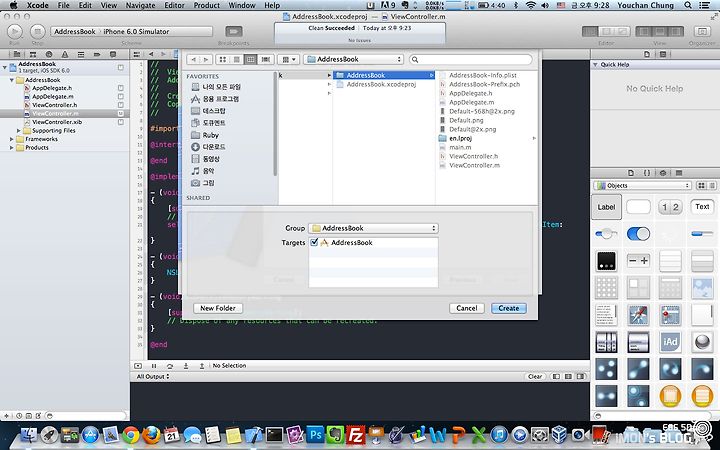Click the Run button in Xcode toolbar
The width and height of the screenshot is (720, 450).
tap(15, 31)
